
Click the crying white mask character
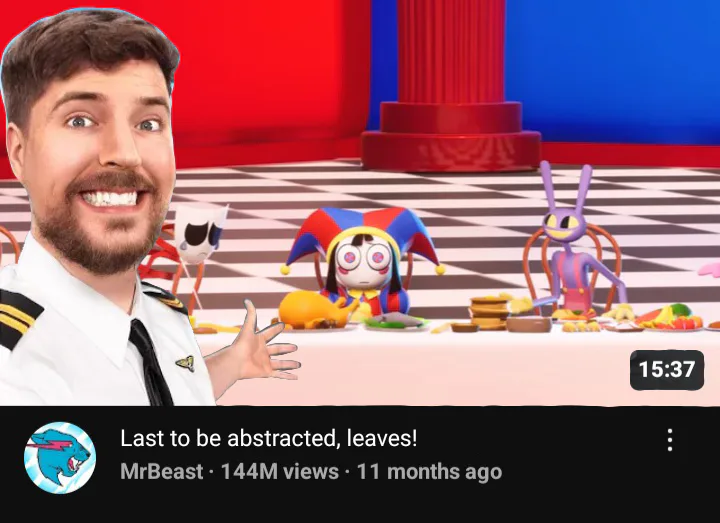pos(200,234)
